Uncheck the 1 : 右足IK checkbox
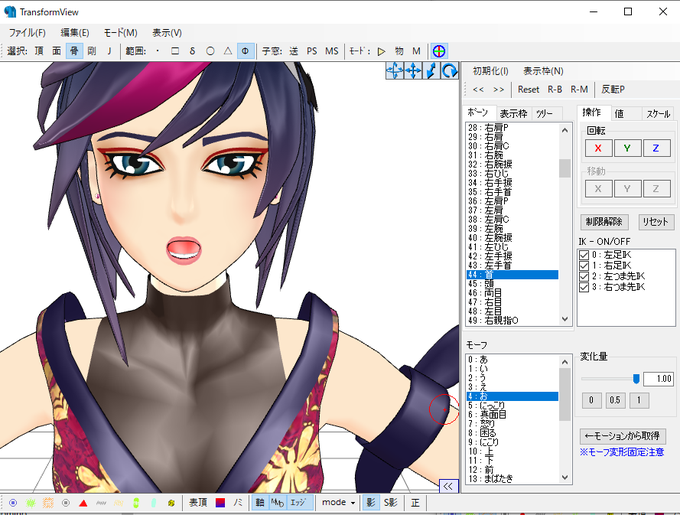The width and height of the screenshot is (680, 515). point(584,266)
